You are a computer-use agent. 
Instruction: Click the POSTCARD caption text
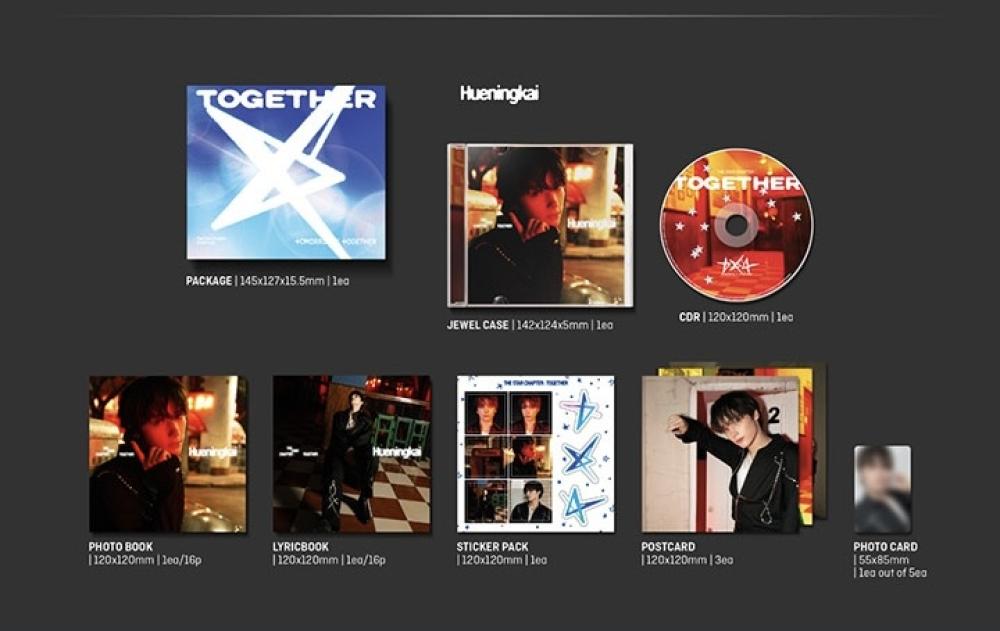pyautogui.click(x=668, y=547)
